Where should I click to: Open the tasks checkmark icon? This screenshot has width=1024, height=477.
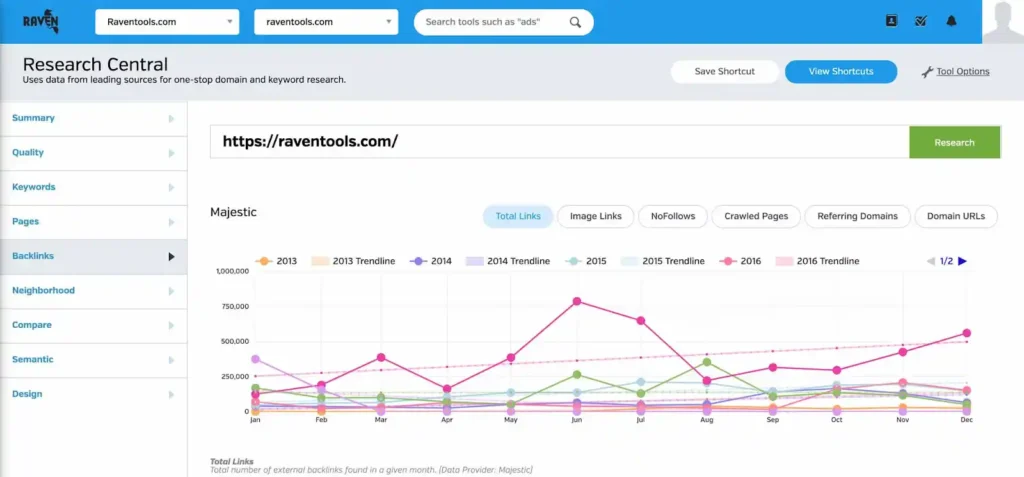(921, 21)
